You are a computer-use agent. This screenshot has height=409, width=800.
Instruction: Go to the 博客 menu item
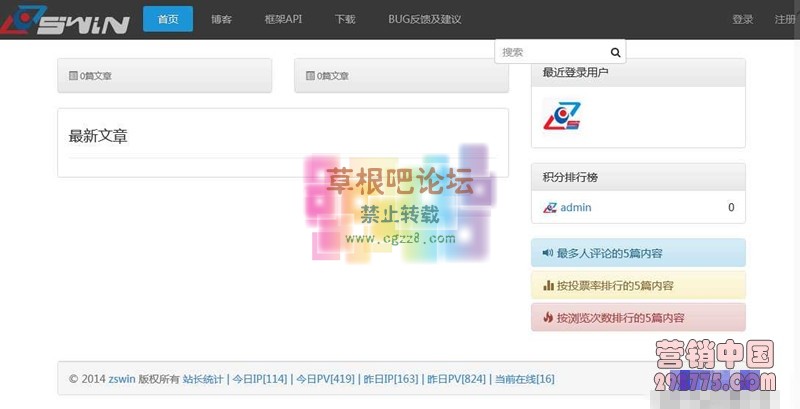pyautogui.click(x=221, y=19)
